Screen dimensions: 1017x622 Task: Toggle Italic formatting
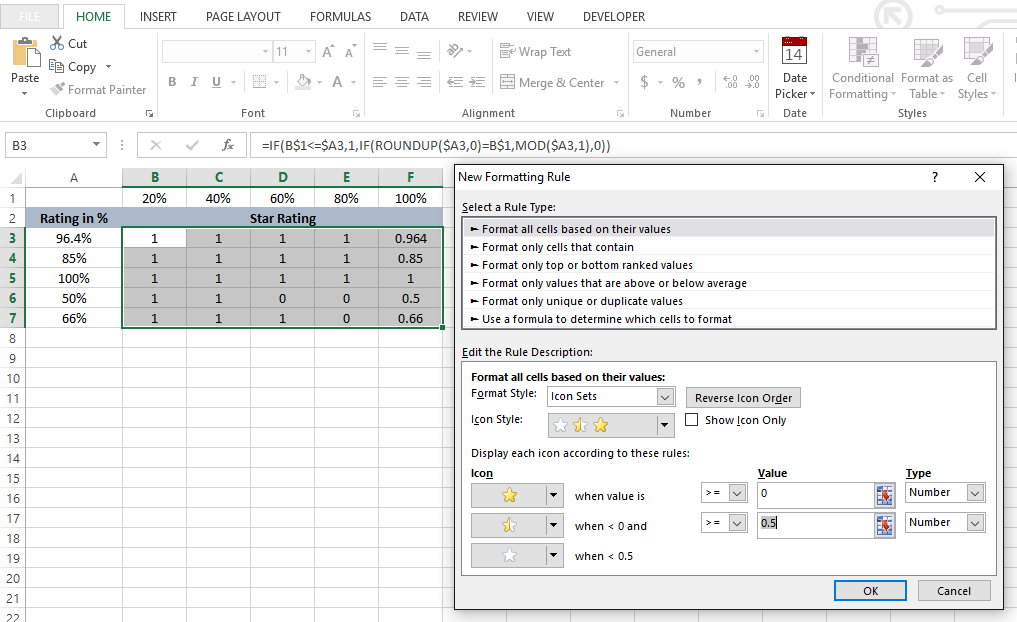click(x=194, y=82)
